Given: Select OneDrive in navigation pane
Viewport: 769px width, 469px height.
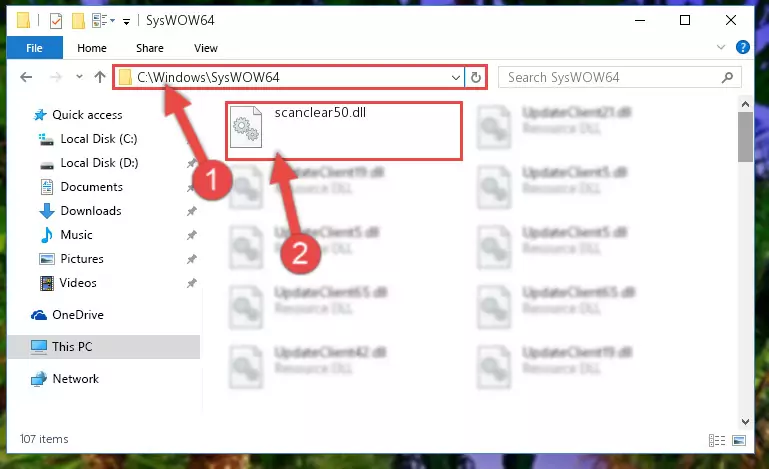Looking at the screenshot, I should tap(77, 315).
